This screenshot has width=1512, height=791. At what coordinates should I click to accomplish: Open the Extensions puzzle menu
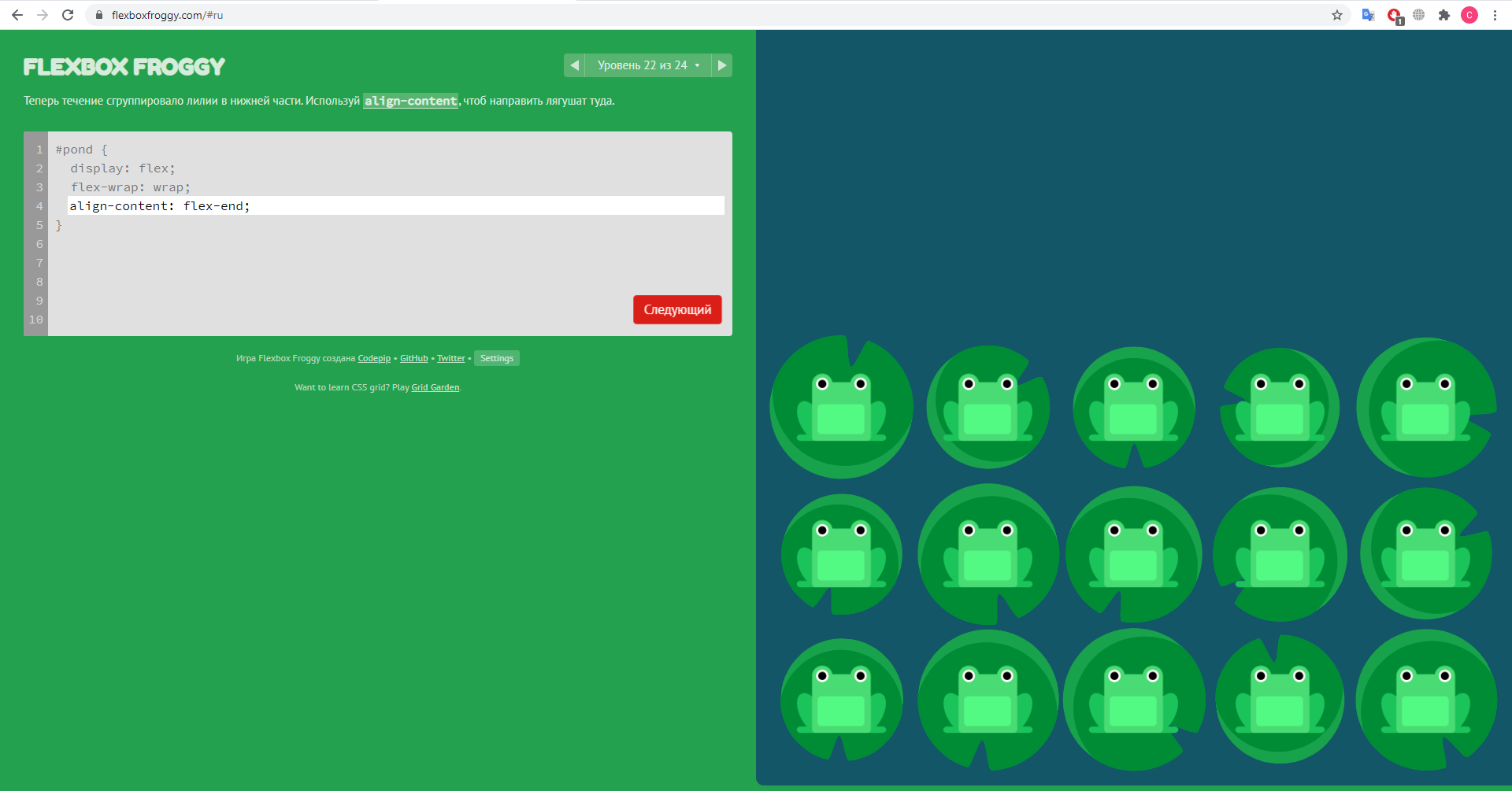pos(1444,15)
